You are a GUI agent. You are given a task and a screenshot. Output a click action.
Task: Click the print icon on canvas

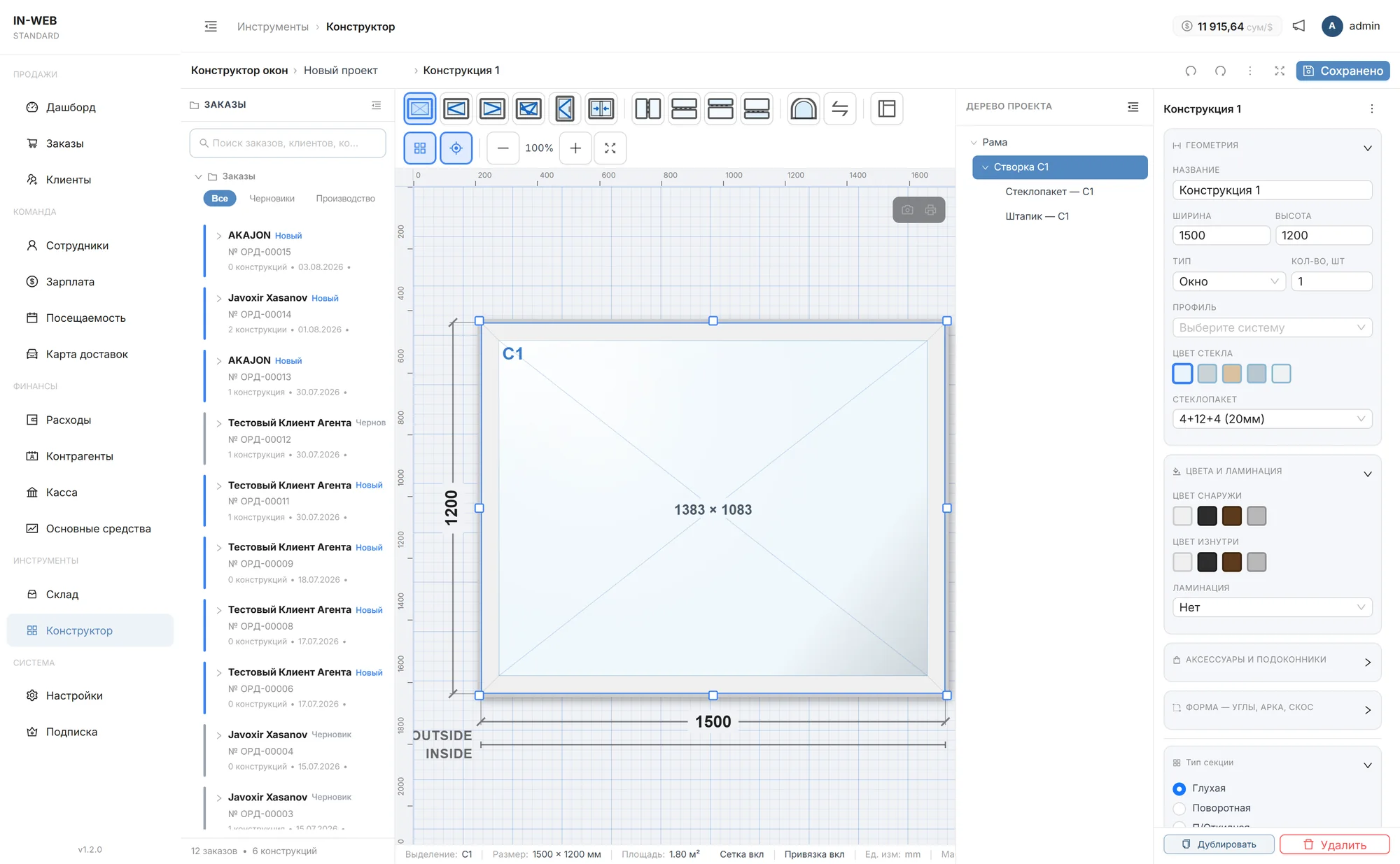coord(930,210)
